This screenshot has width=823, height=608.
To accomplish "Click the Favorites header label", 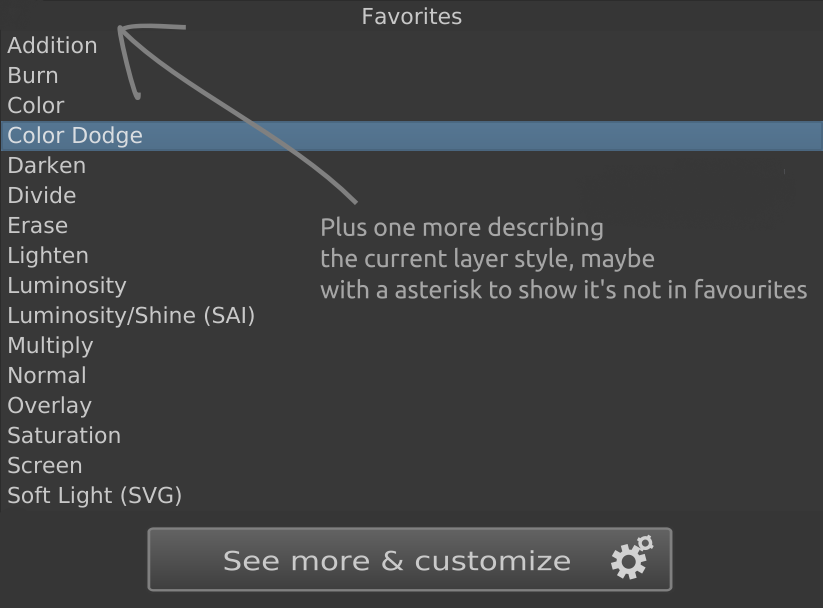I will 411,17.
